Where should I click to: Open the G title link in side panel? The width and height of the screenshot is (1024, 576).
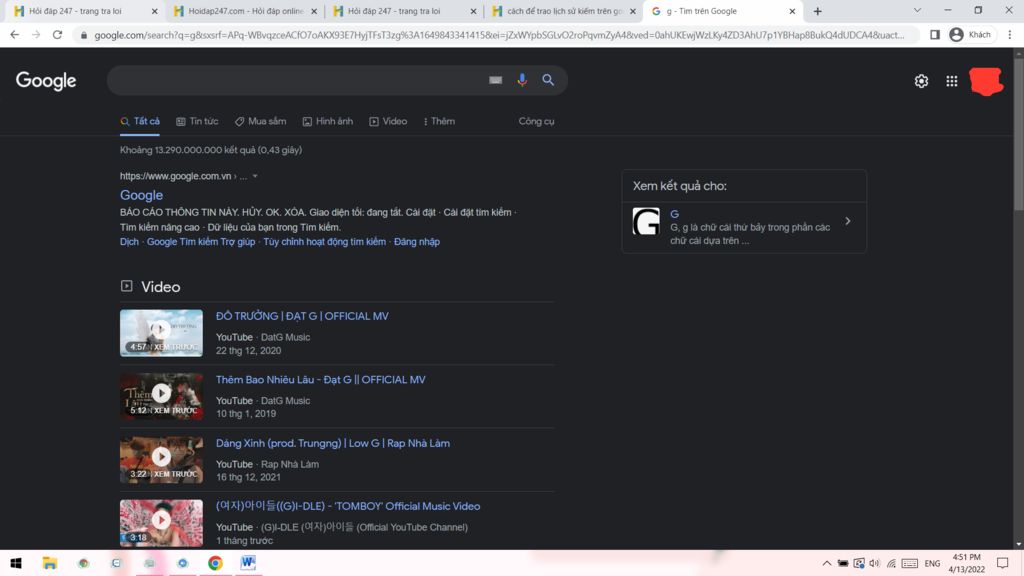(x=674, y=214)
